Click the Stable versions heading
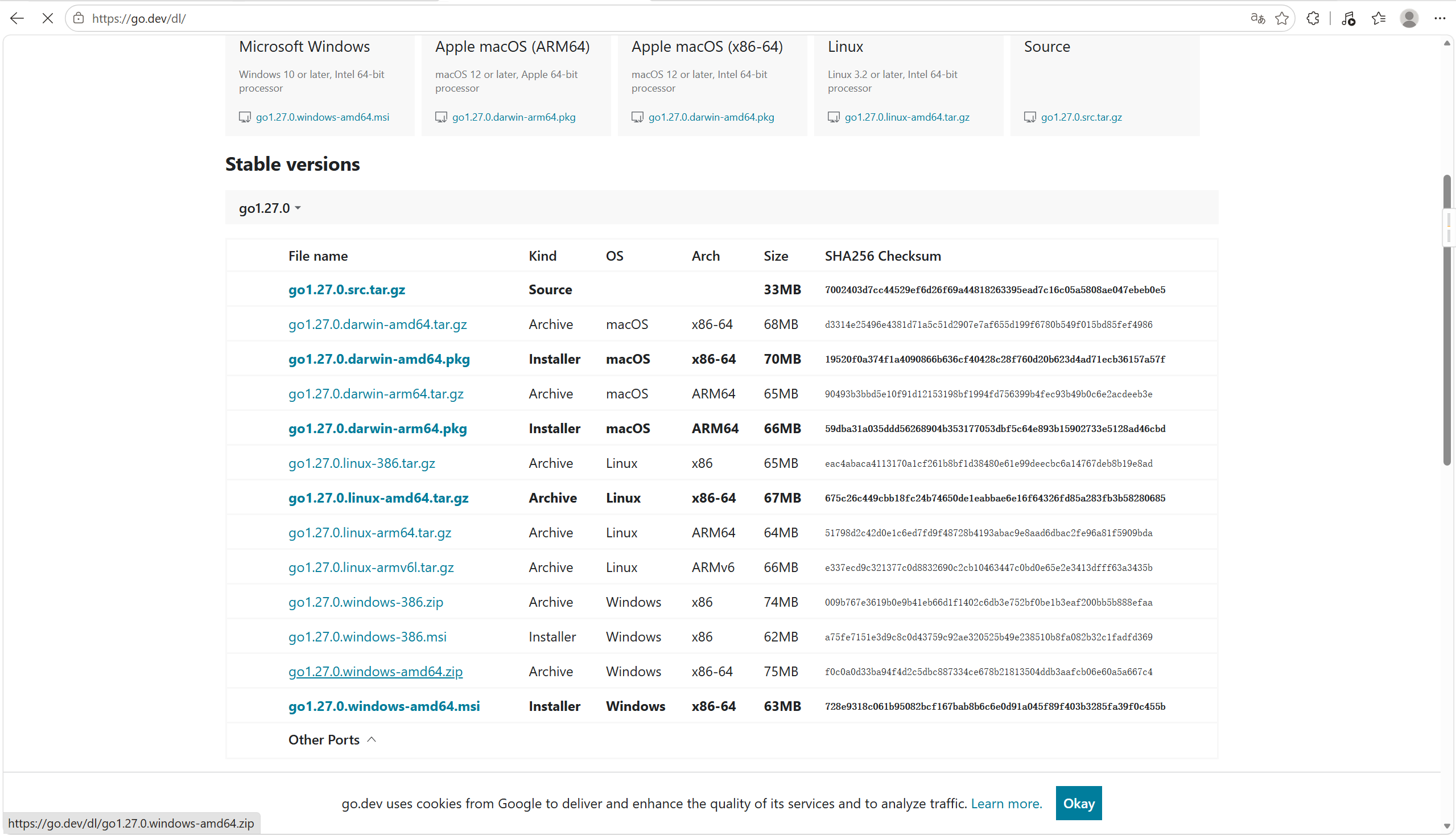This screenshot has height=835, width=1456. click(292, 164)
